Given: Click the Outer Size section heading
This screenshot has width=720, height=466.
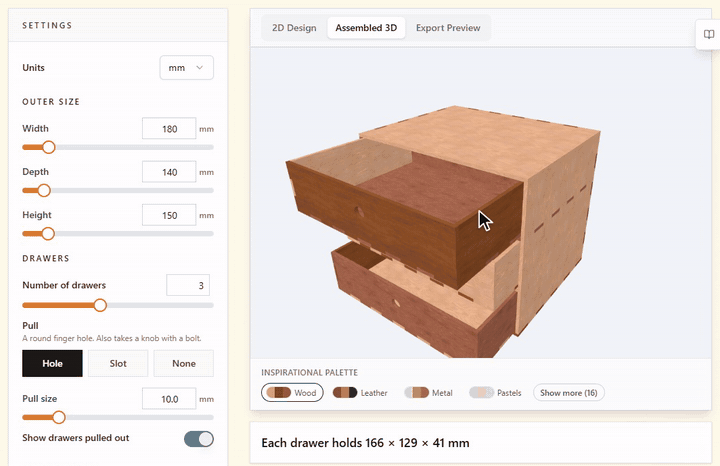Looking at the screenshot, I should 51,101.
